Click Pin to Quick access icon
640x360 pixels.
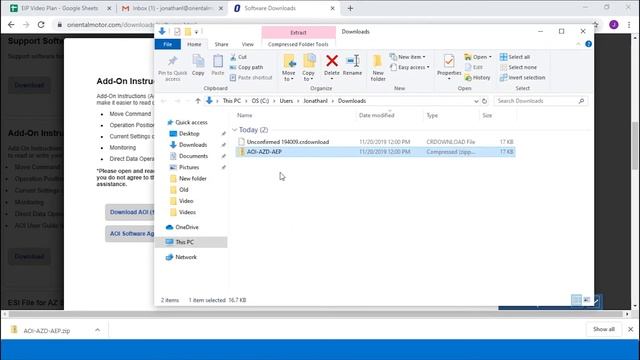(x=172, y=61)
